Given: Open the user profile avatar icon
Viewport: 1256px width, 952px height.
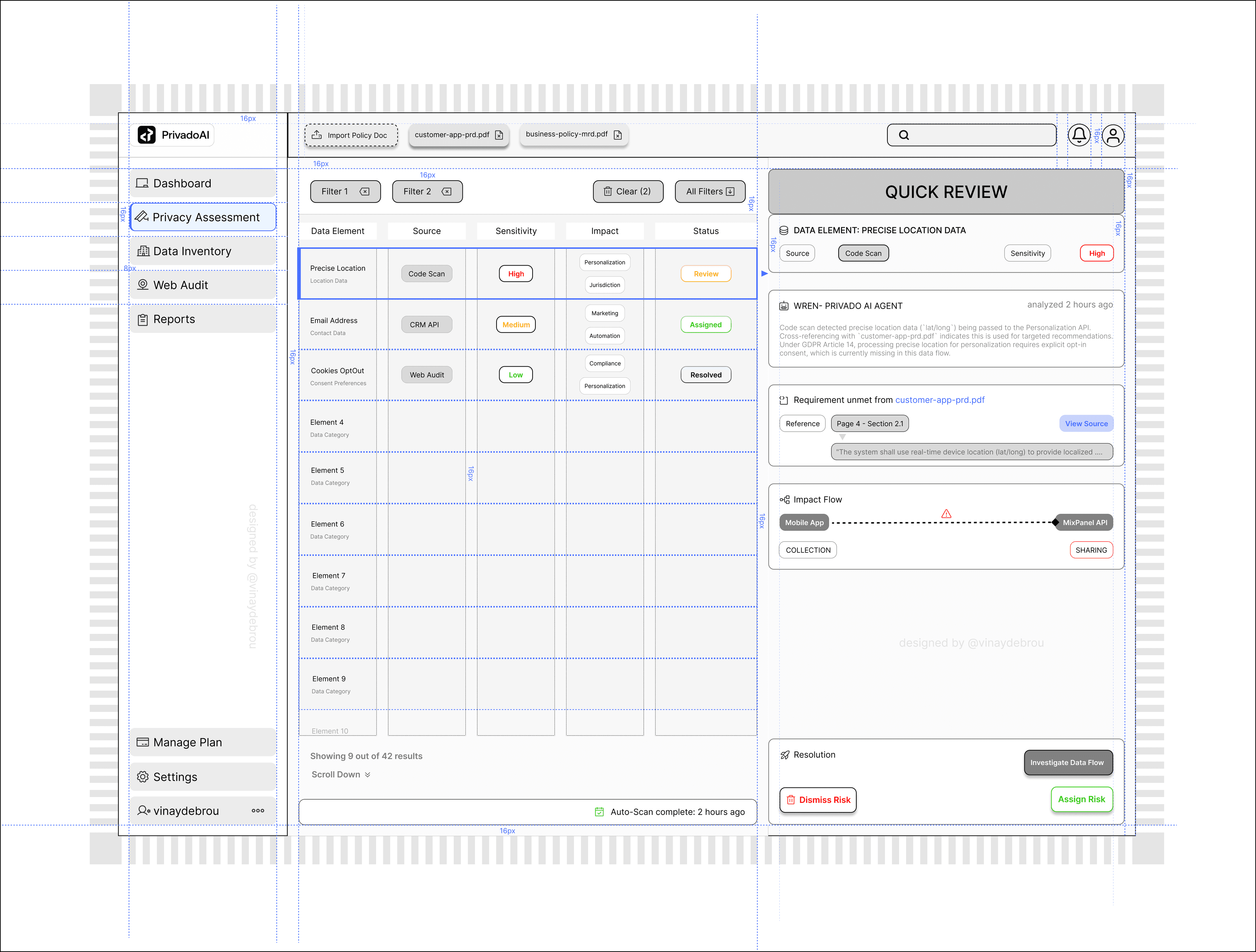Looking at the screenshot, I should tap(1113, 135).
